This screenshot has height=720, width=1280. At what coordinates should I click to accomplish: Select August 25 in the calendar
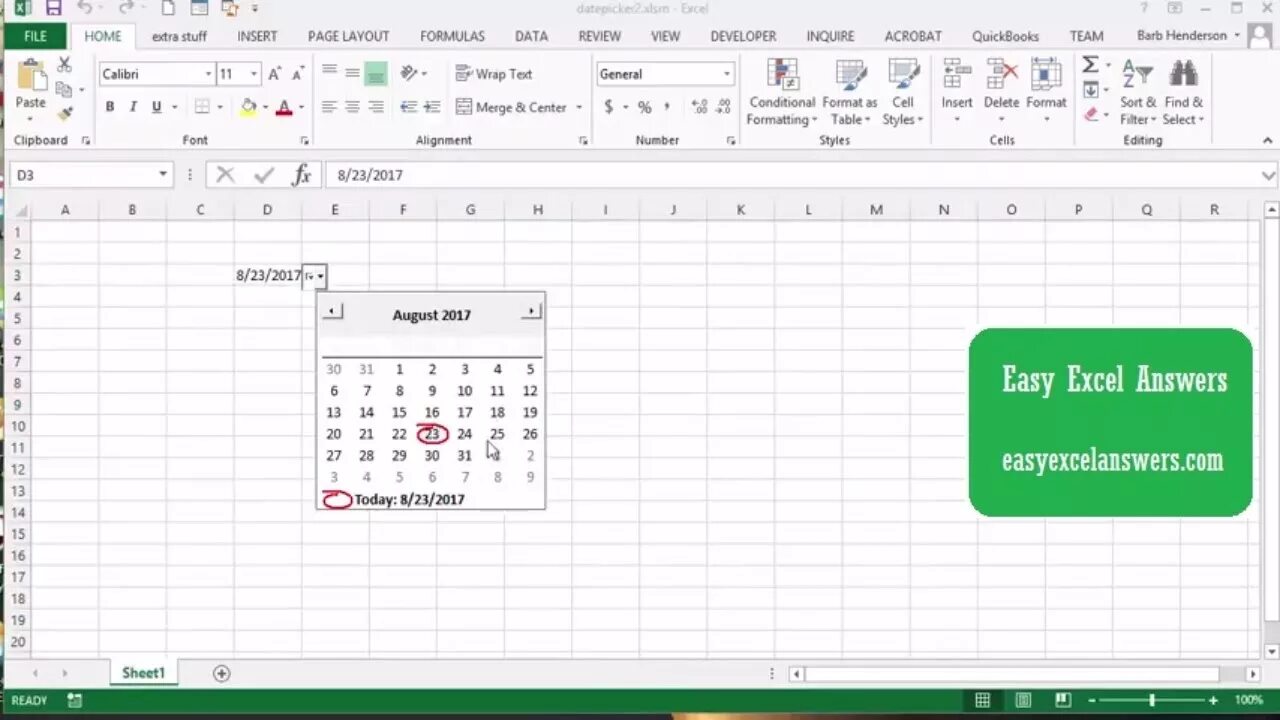pyautogui.click(x=497, y=434)
